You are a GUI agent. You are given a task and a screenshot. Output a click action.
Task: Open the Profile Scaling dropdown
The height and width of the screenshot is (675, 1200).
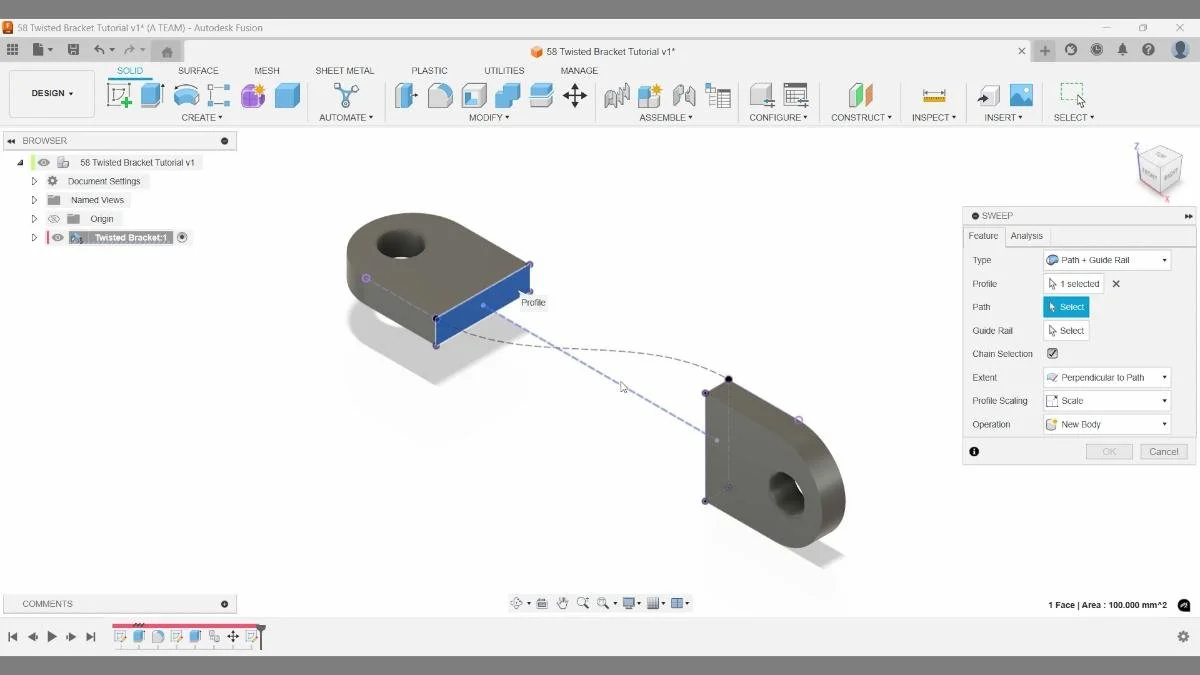click(1106, 401)
